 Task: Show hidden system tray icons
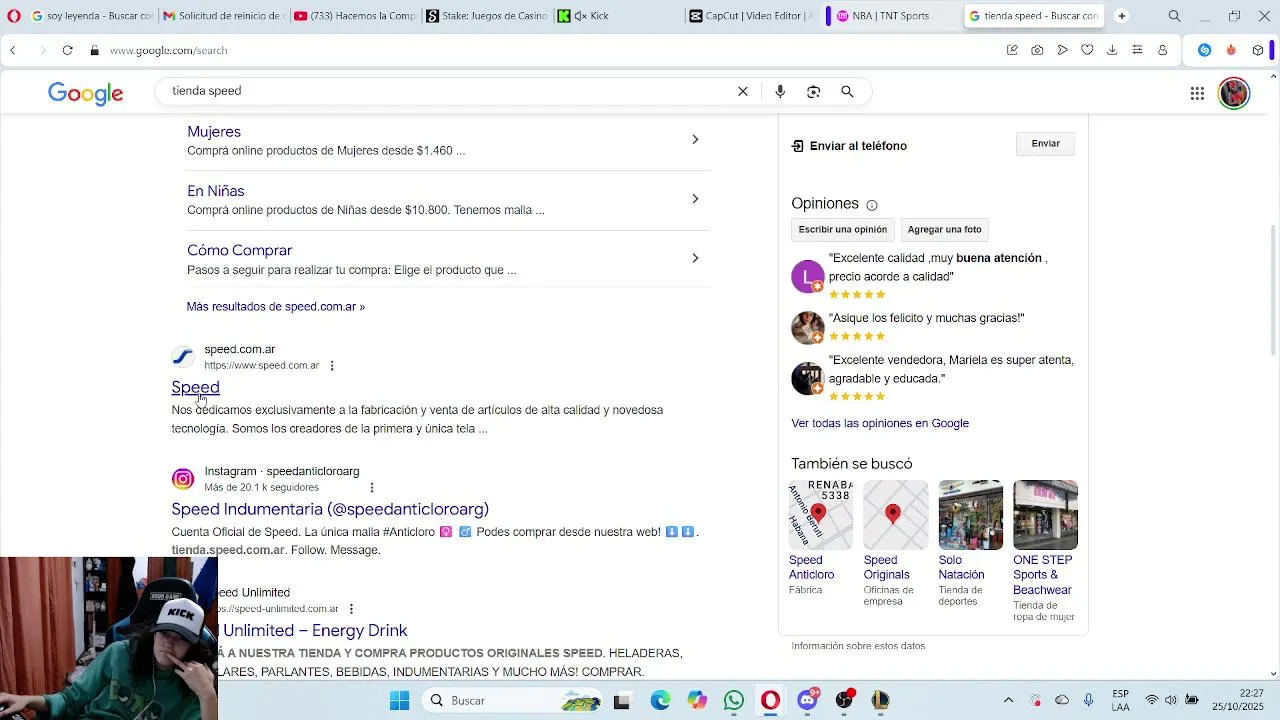pyautogui.click(x=1008, y=700)
